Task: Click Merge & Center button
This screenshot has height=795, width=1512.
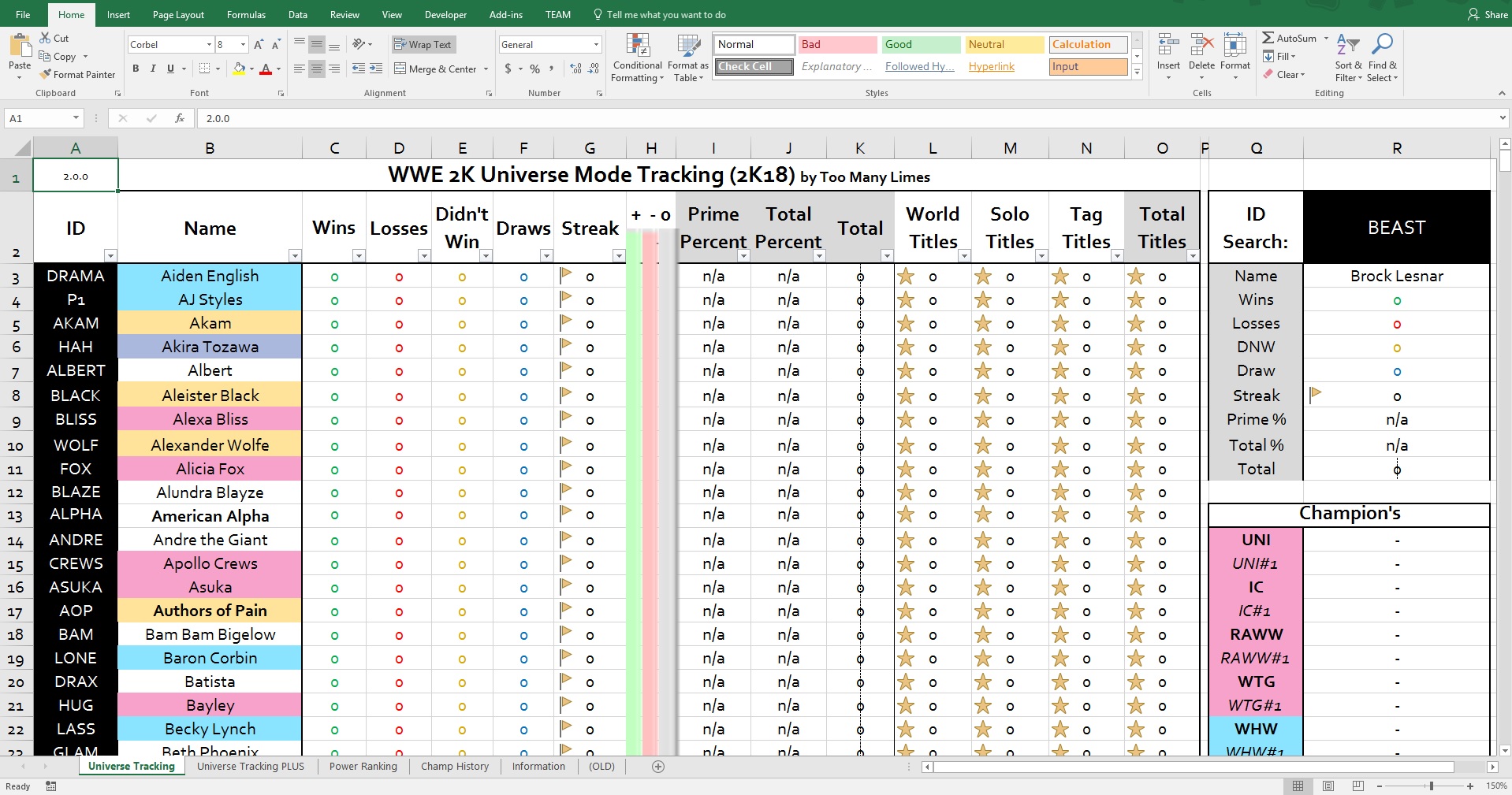Action: click(435, 69)
